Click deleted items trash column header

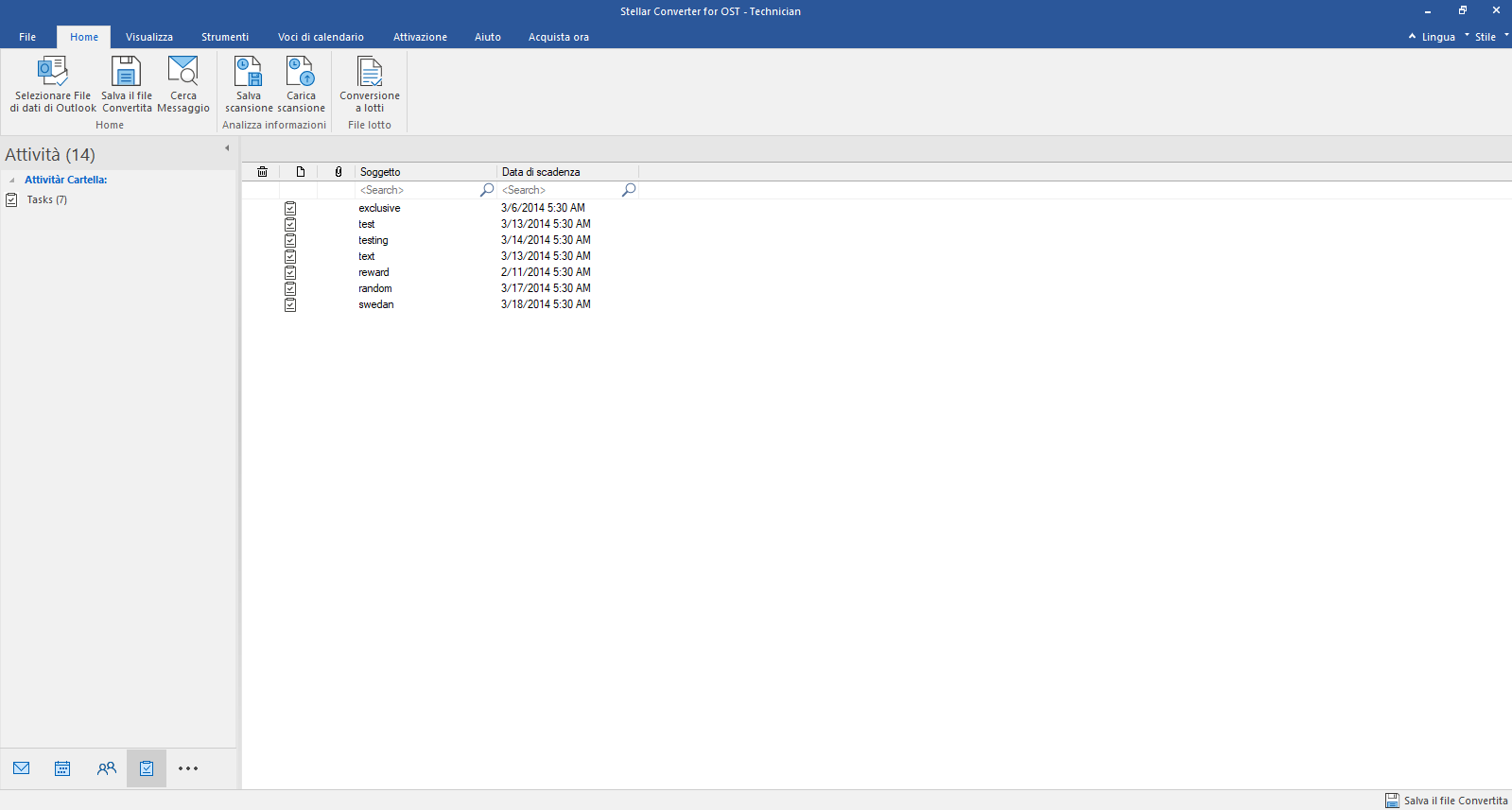tap(262, 172)
